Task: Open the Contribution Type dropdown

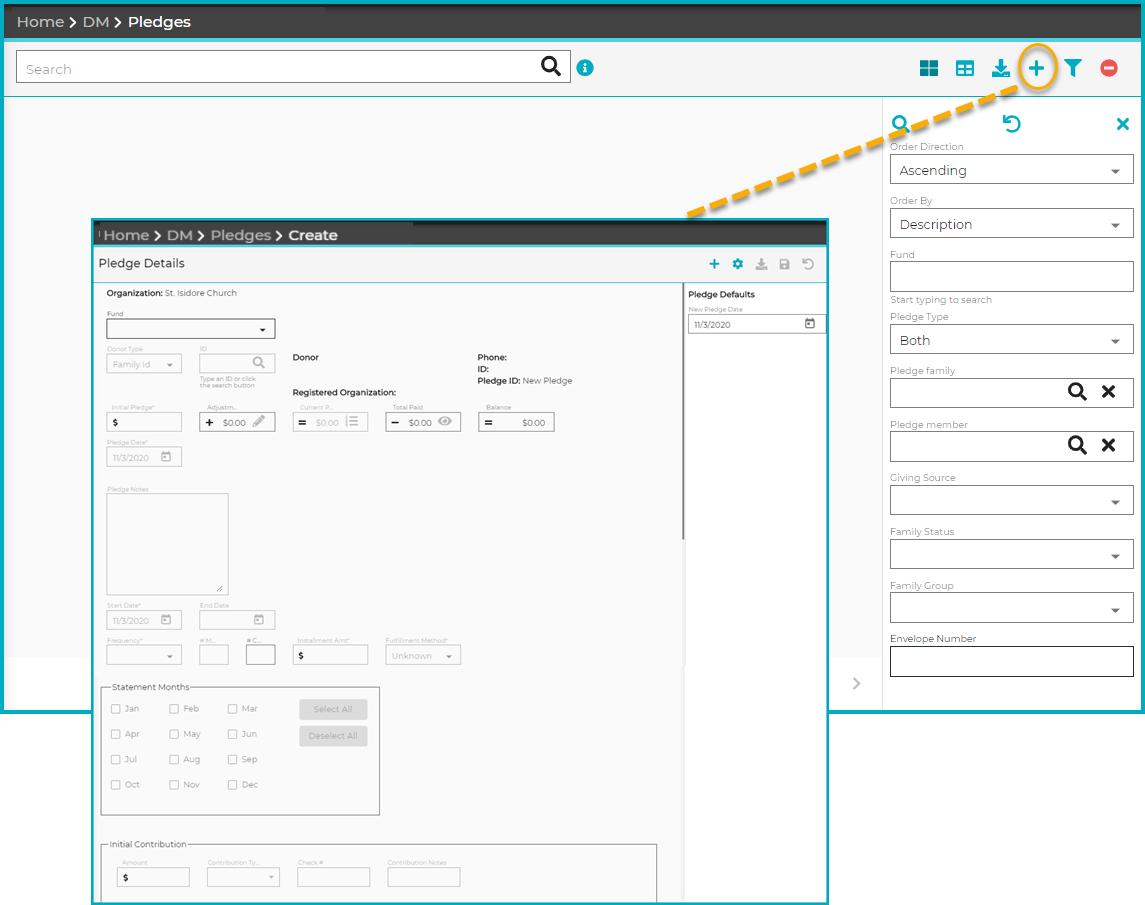Action: [x=243, y=877]
